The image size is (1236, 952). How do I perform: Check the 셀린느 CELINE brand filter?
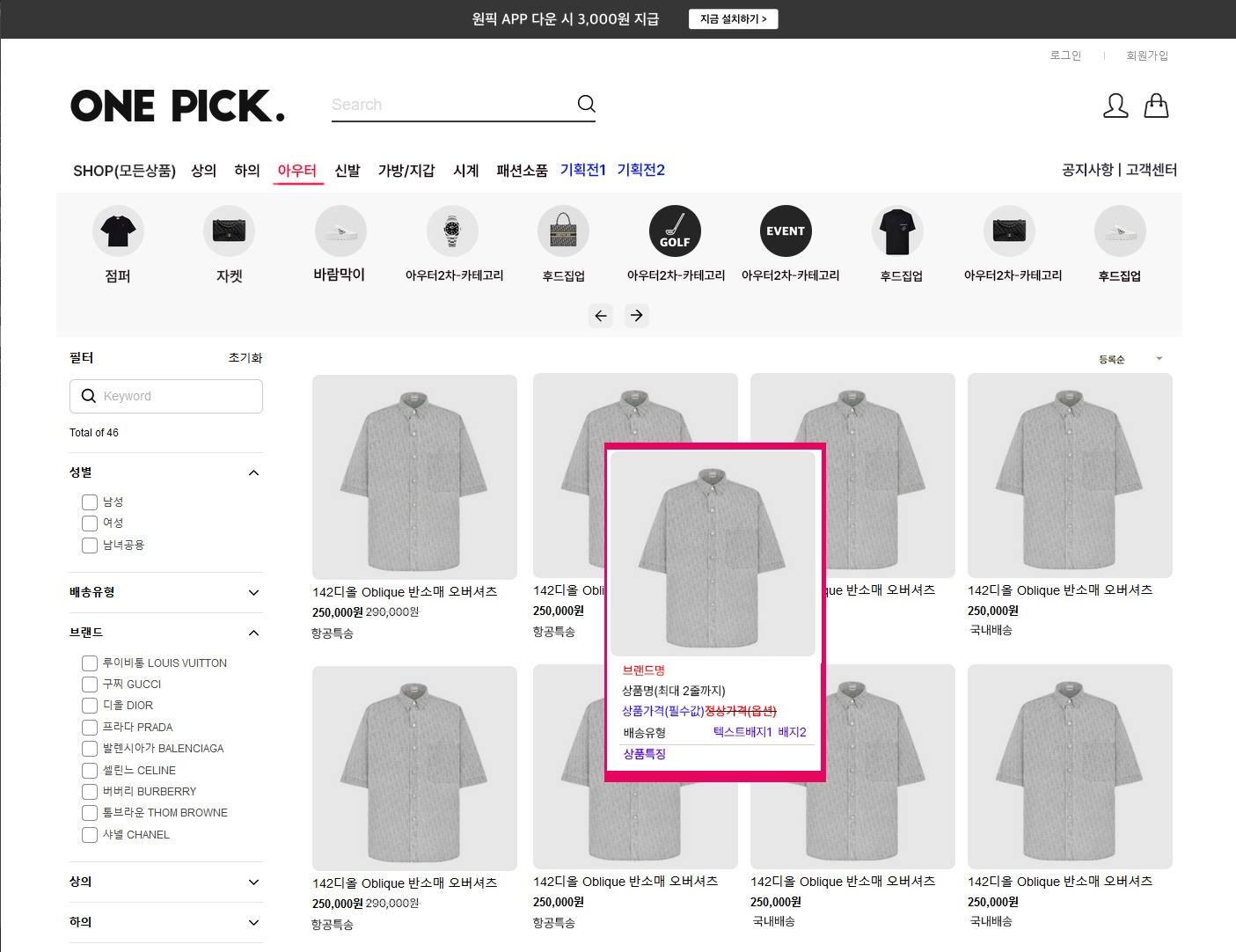pos(90,771)
